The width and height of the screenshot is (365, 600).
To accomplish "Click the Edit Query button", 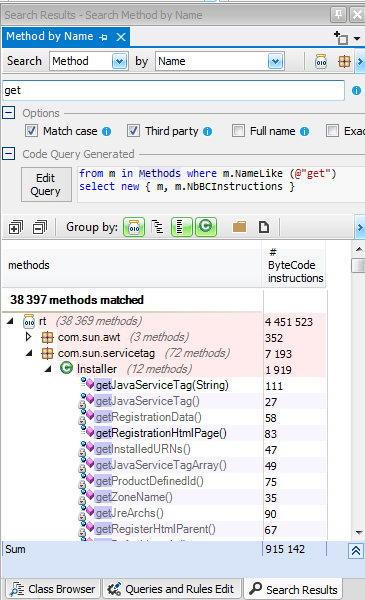I will (x=46, y=184).
